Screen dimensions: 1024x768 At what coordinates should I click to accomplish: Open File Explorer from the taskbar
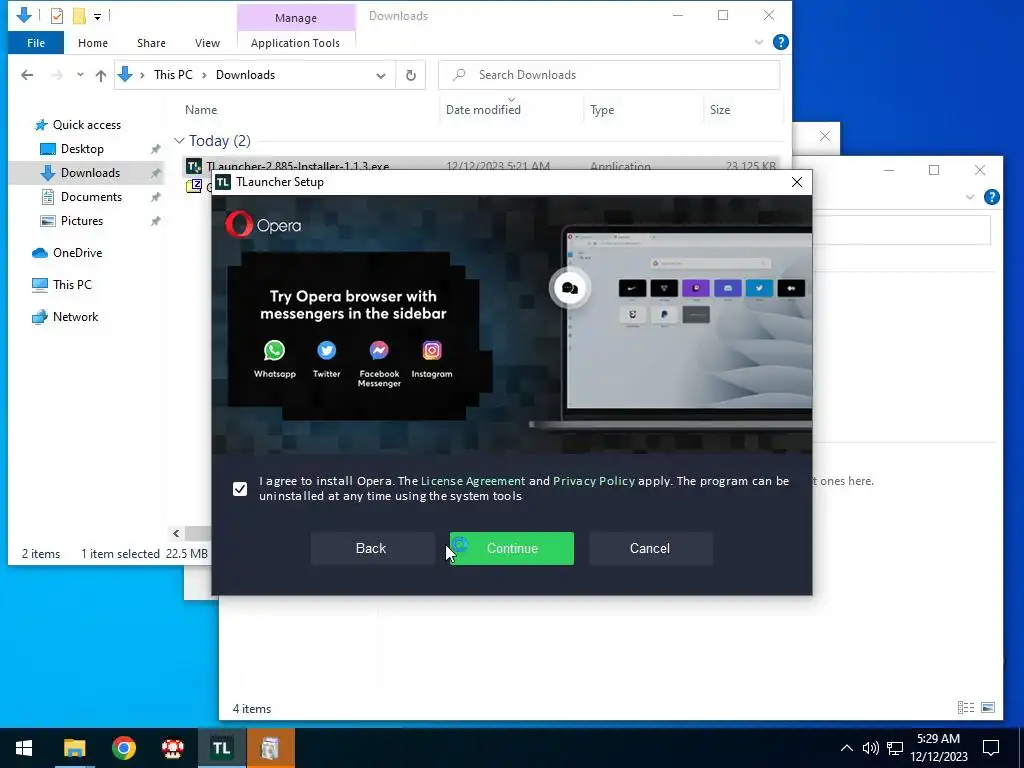74,748
